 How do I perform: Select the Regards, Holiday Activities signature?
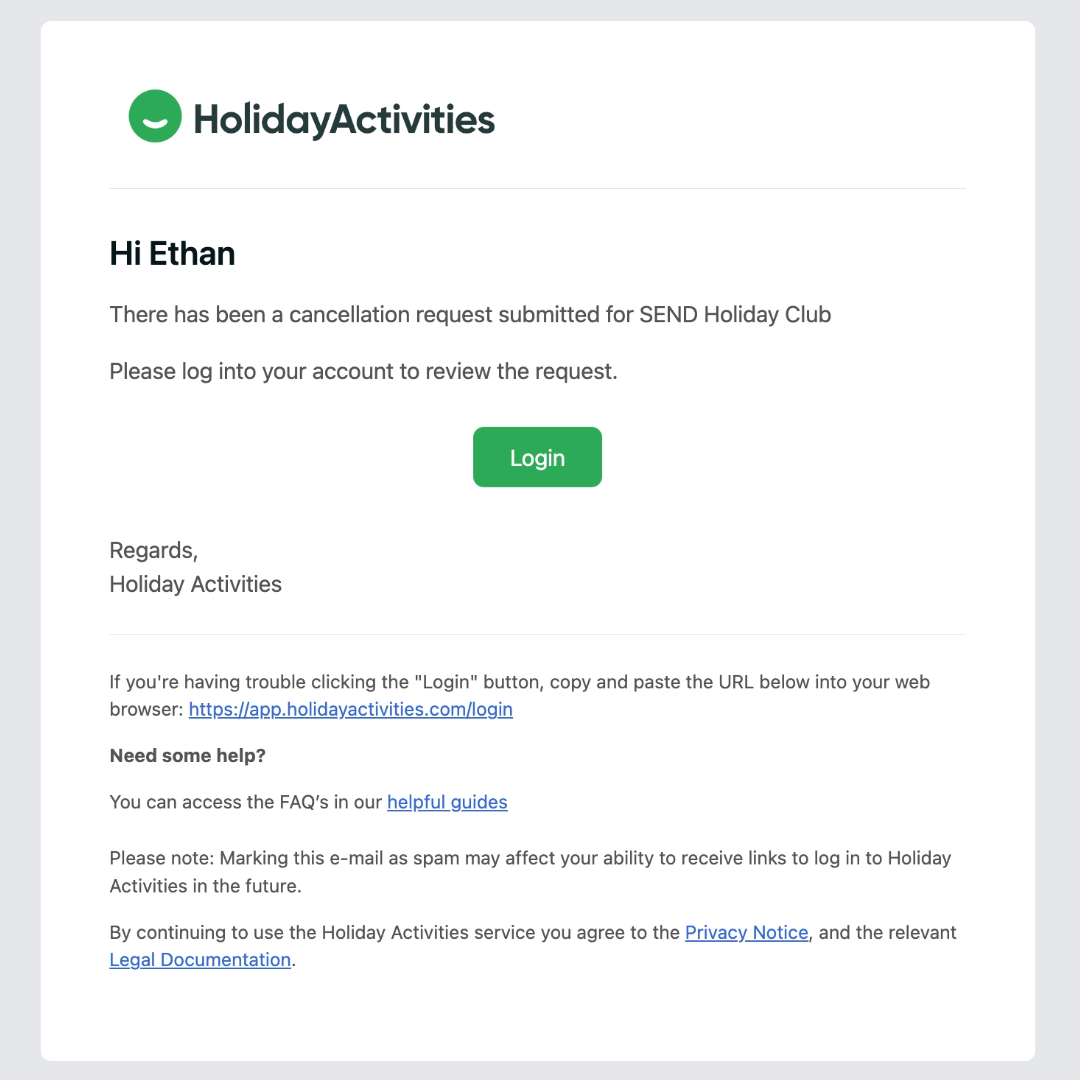[x=195, y=567]
